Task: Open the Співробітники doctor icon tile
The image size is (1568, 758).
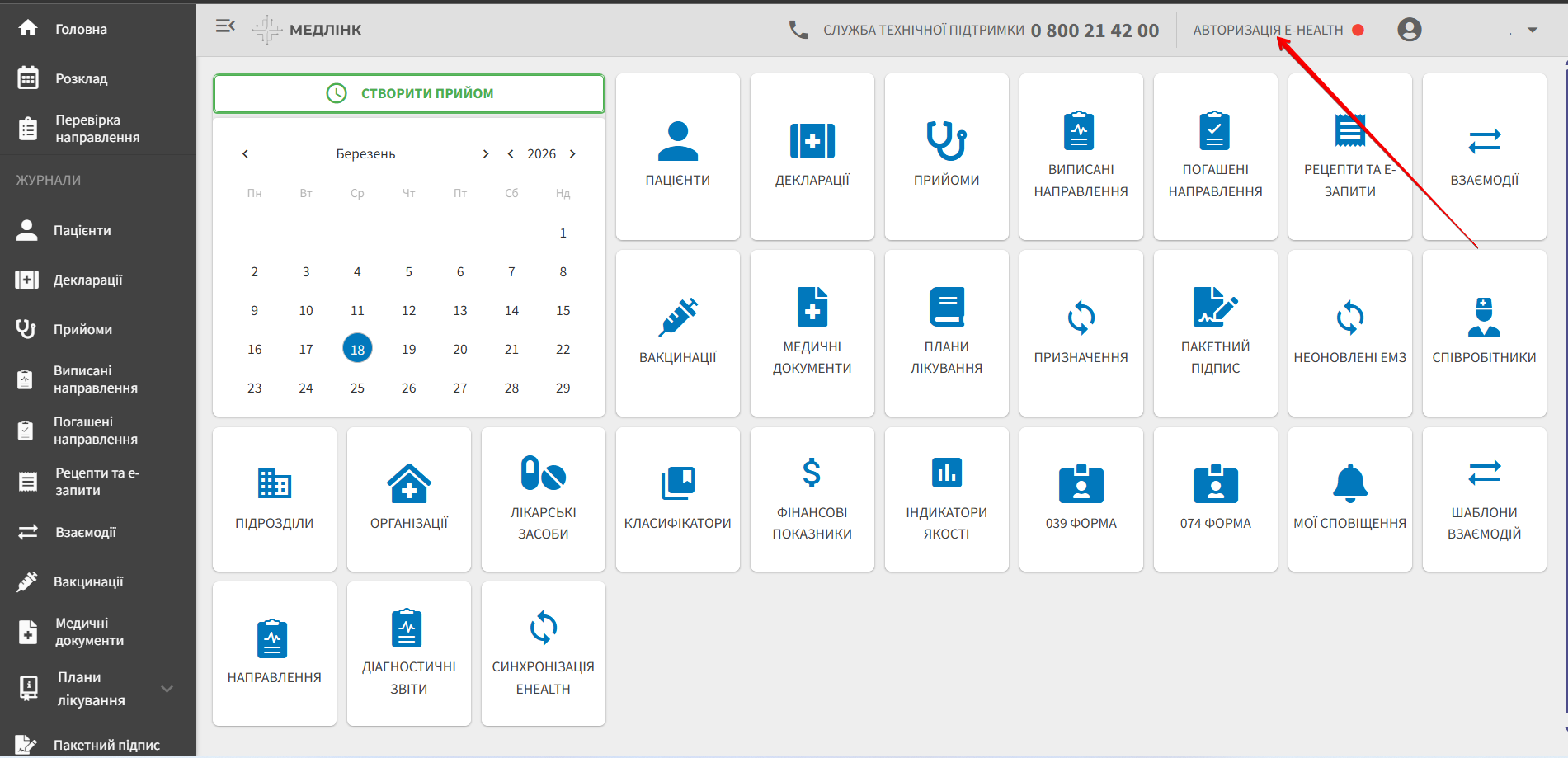Action: pyautogui.click(x=1483, y=333)
